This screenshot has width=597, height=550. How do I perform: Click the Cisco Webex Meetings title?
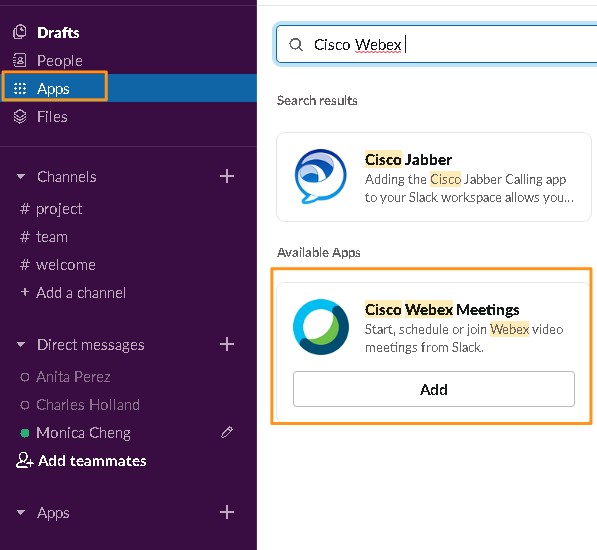click(442, 309)
